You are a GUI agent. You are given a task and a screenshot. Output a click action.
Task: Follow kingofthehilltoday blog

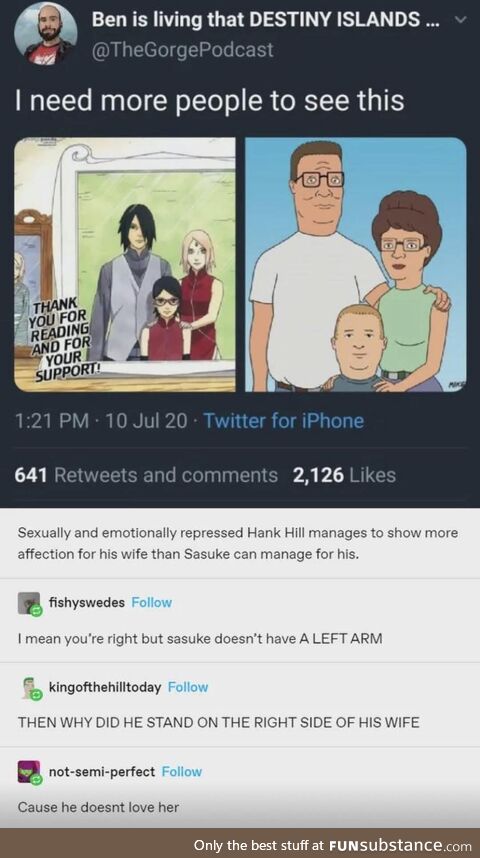pyautogui.click(x=188, y=687)
